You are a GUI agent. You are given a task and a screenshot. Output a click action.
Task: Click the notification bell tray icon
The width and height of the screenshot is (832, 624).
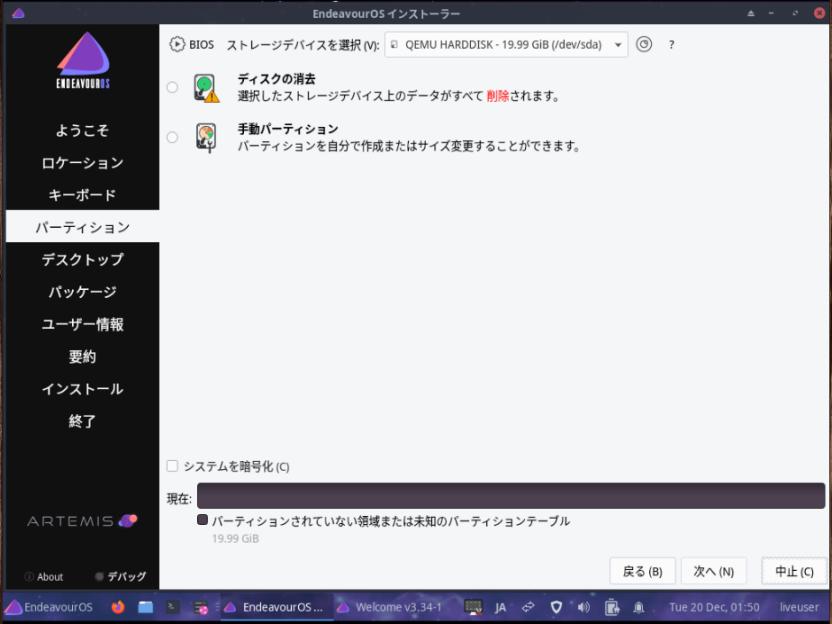click(x=639, y=607)
